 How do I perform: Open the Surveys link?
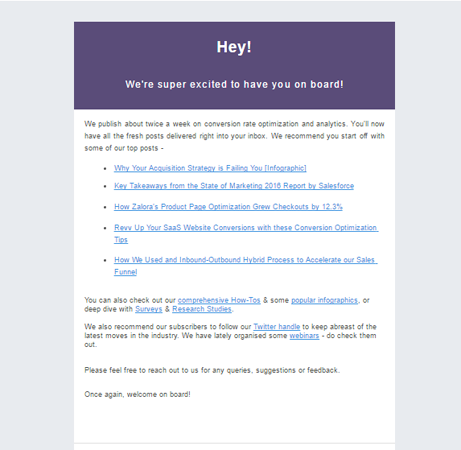[148, 309]
